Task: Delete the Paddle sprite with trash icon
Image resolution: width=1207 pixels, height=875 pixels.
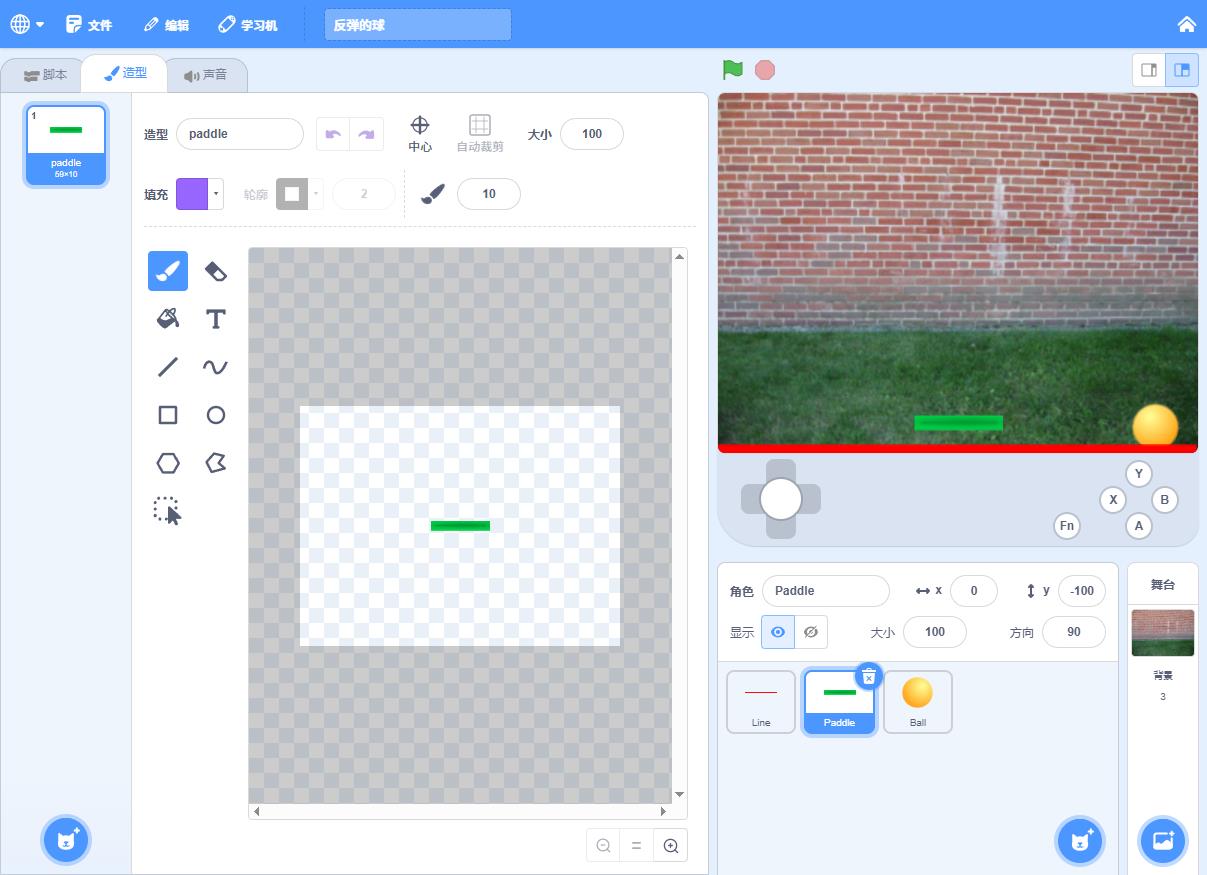Action: [869, 677]
